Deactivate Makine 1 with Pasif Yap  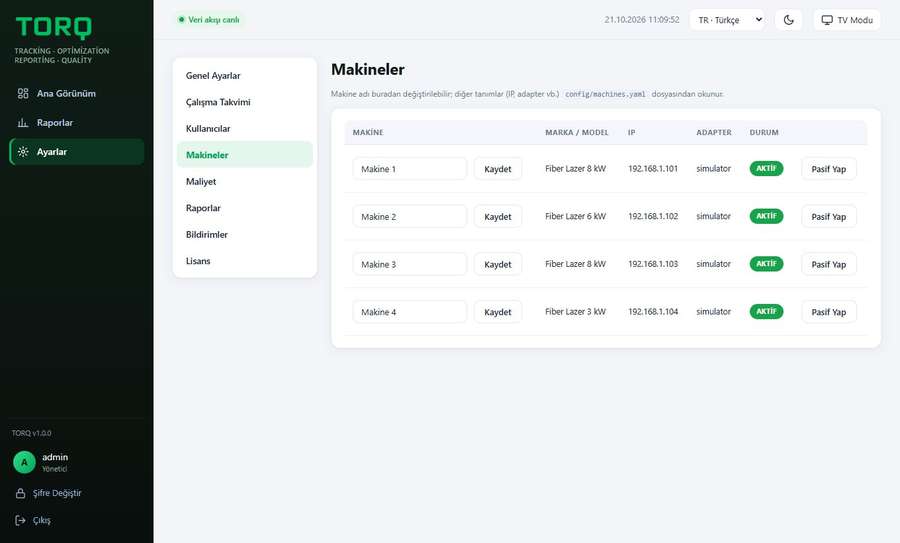click(828, 169)
